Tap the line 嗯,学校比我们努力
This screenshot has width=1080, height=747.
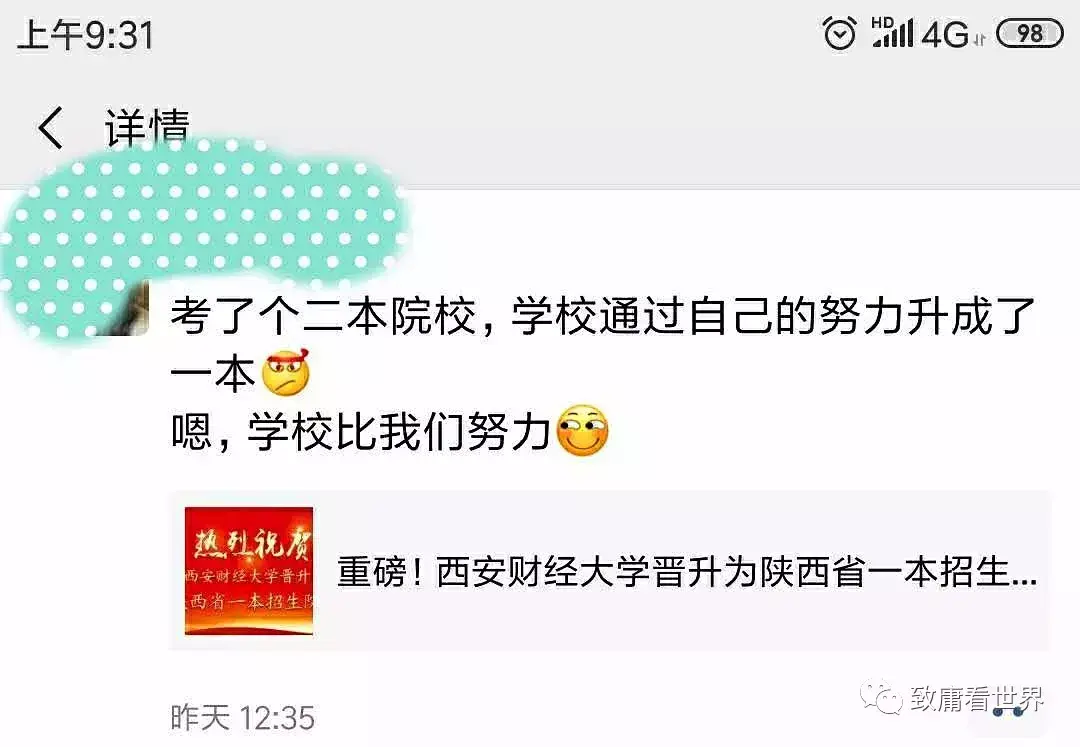click(361, 432)
